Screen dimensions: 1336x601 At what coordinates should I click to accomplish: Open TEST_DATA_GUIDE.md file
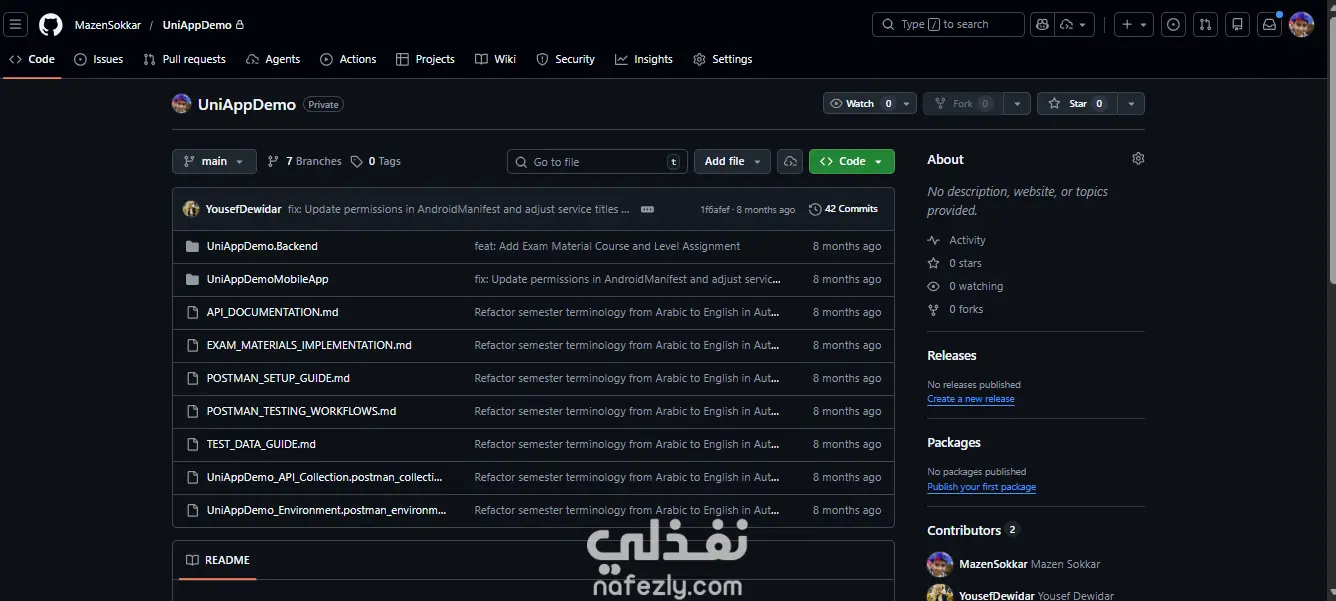(261, 444)
